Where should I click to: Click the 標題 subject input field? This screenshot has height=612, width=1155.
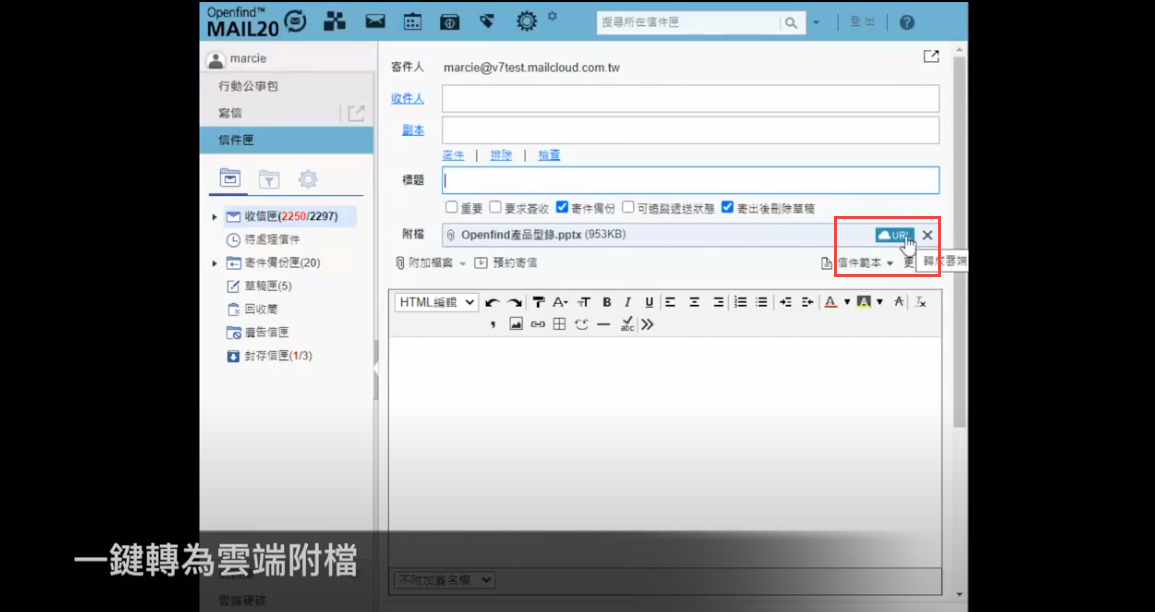click(691, 180)
